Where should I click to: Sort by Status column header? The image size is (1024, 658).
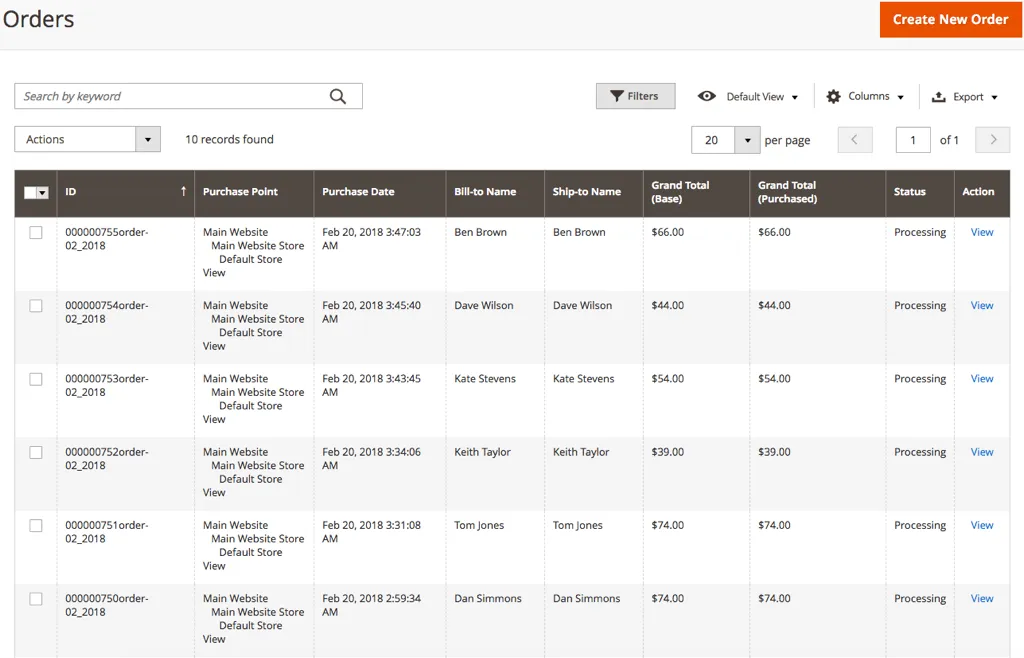click(909, 192)
